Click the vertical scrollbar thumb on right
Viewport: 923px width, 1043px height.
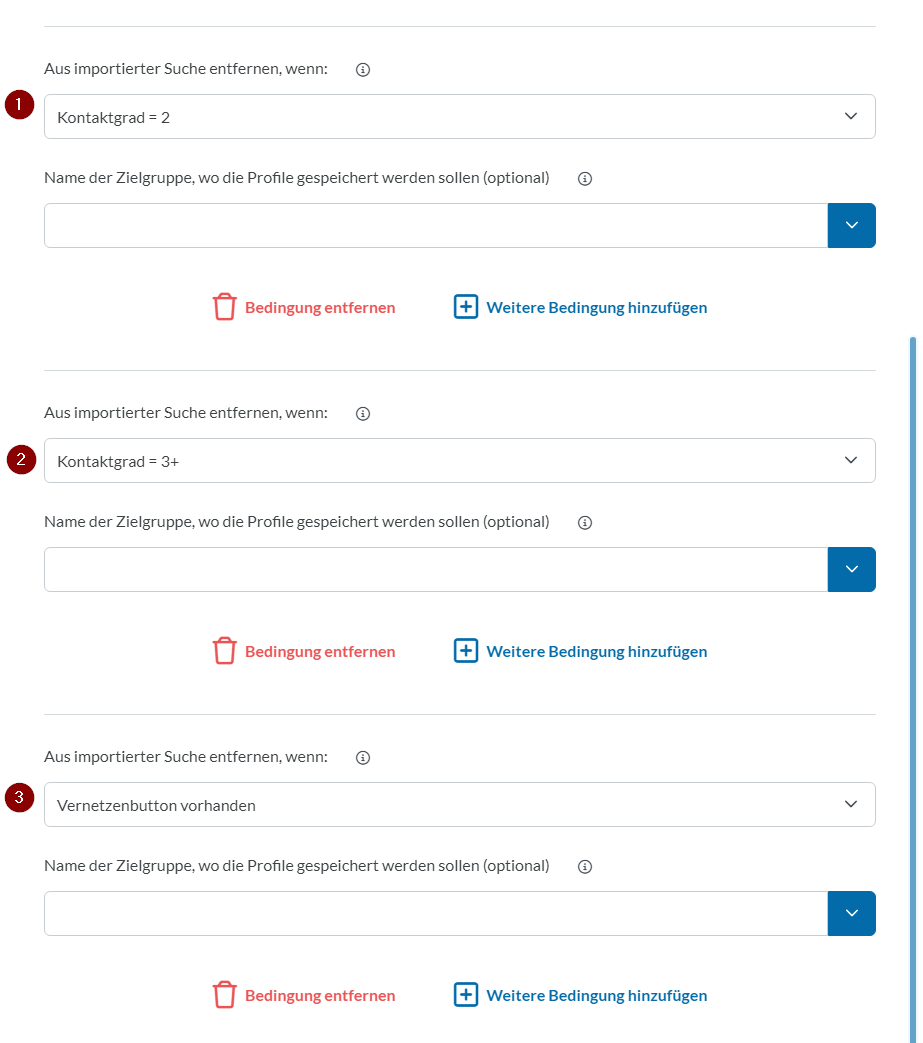coord(913,690)
